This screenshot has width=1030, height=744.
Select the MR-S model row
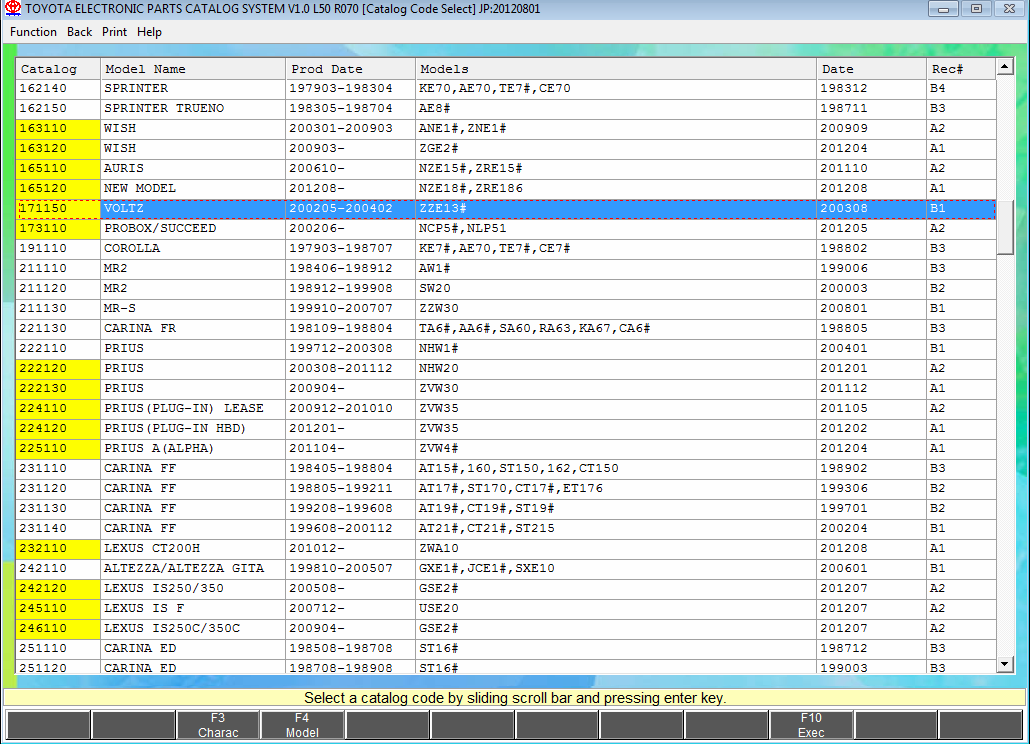pos(506,308)
